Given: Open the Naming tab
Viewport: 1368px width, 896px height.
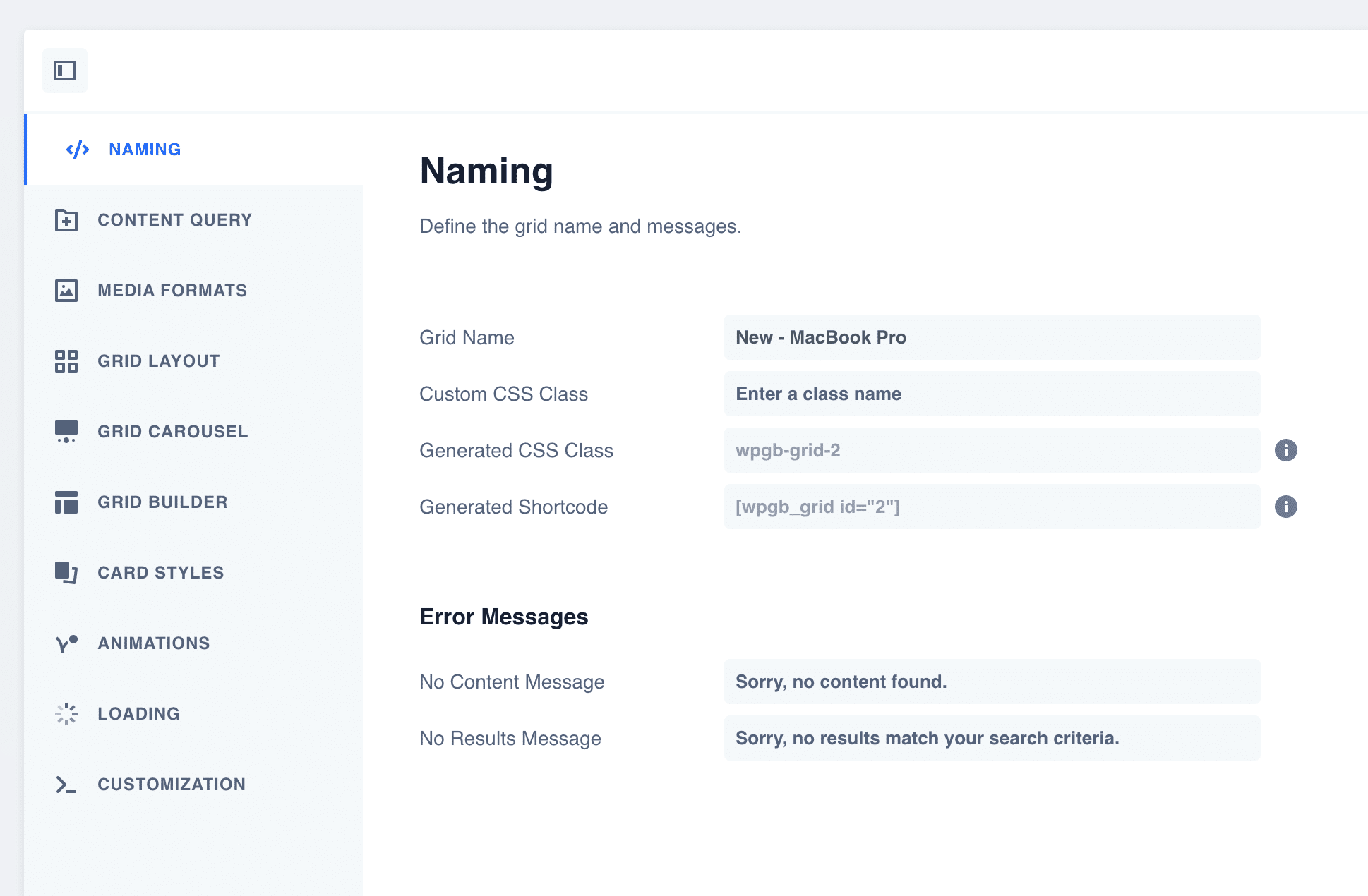Looking at the screenshot, I should point(194,150).
